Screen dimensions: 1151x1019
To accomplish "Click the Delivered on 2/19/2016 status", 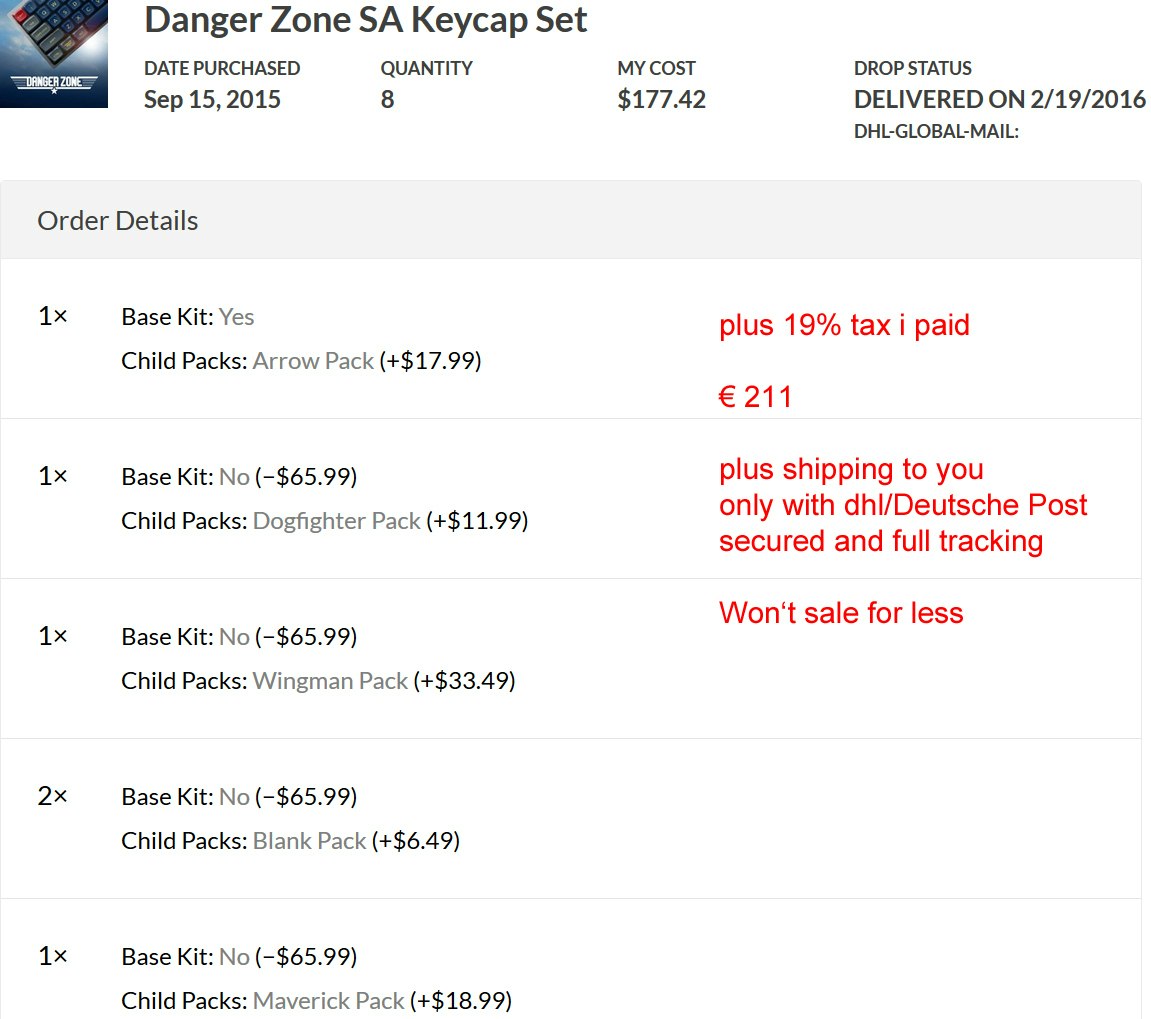I will point(999,100).
